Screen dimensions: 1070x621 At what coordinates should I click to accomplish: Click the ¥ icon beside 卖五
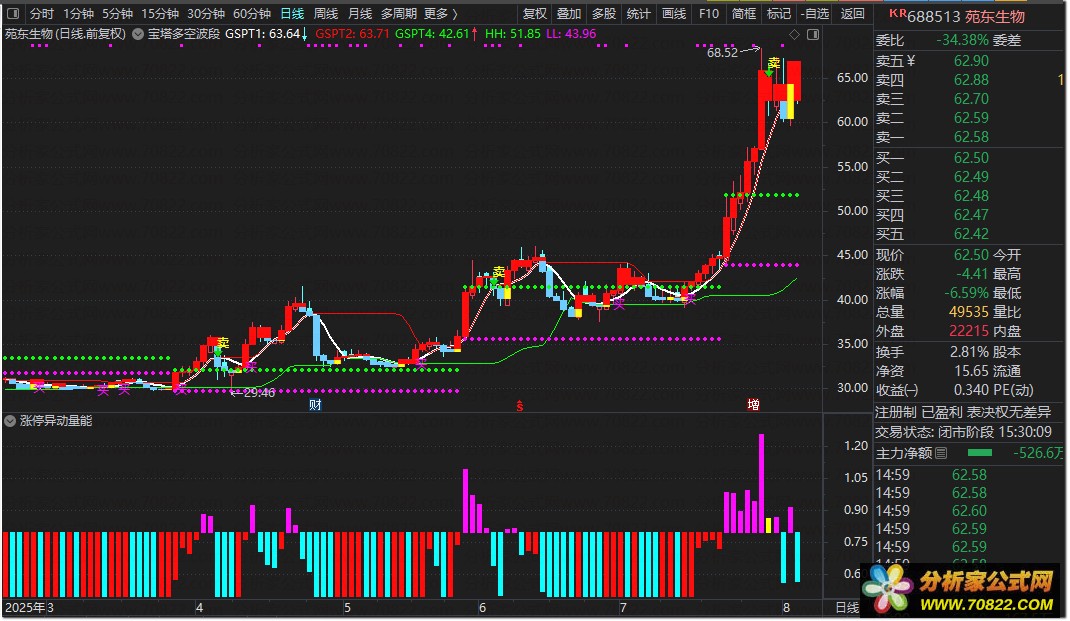click(911, 61)
